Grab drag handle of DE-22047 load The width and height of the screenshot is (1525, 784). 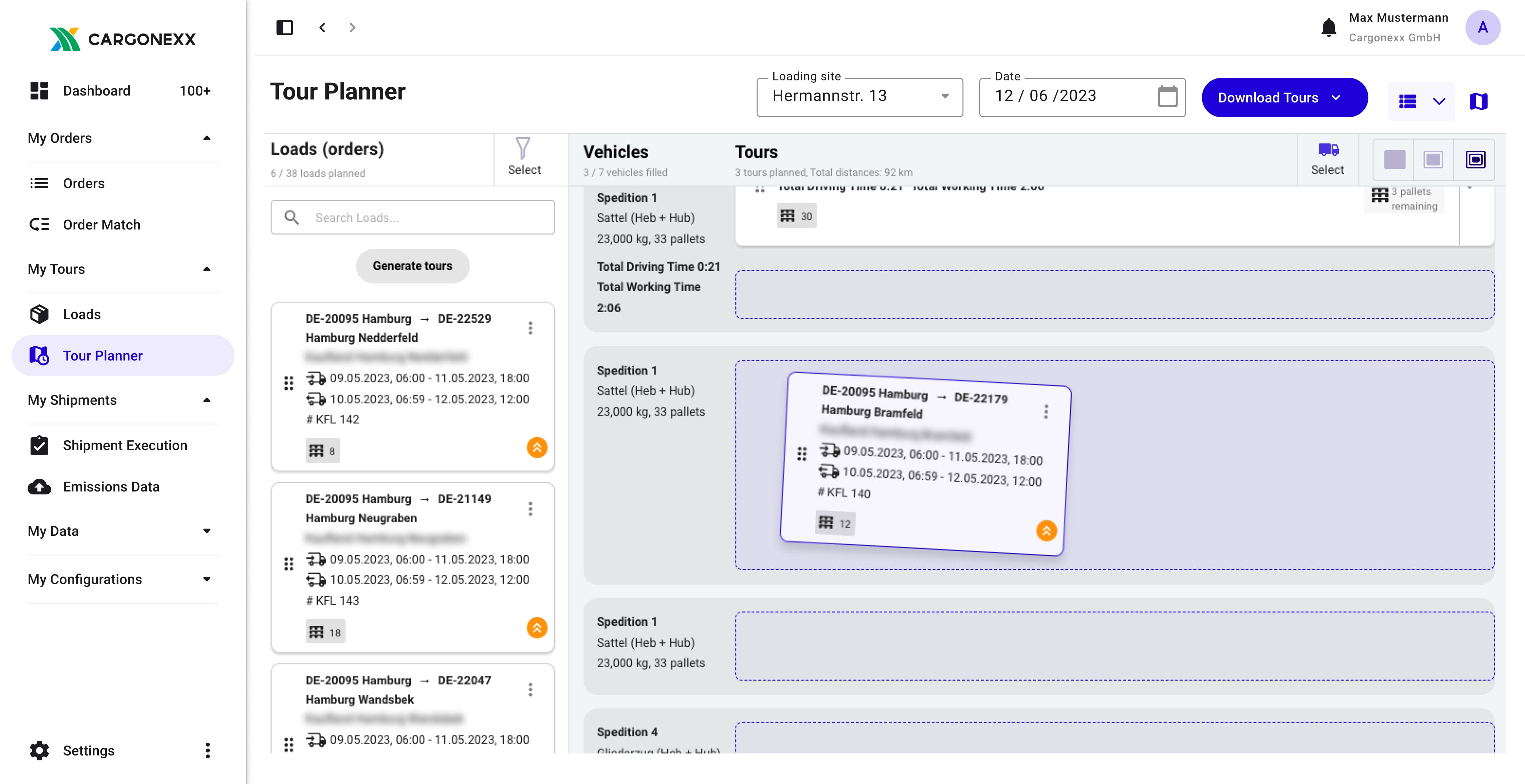point(288,744)
